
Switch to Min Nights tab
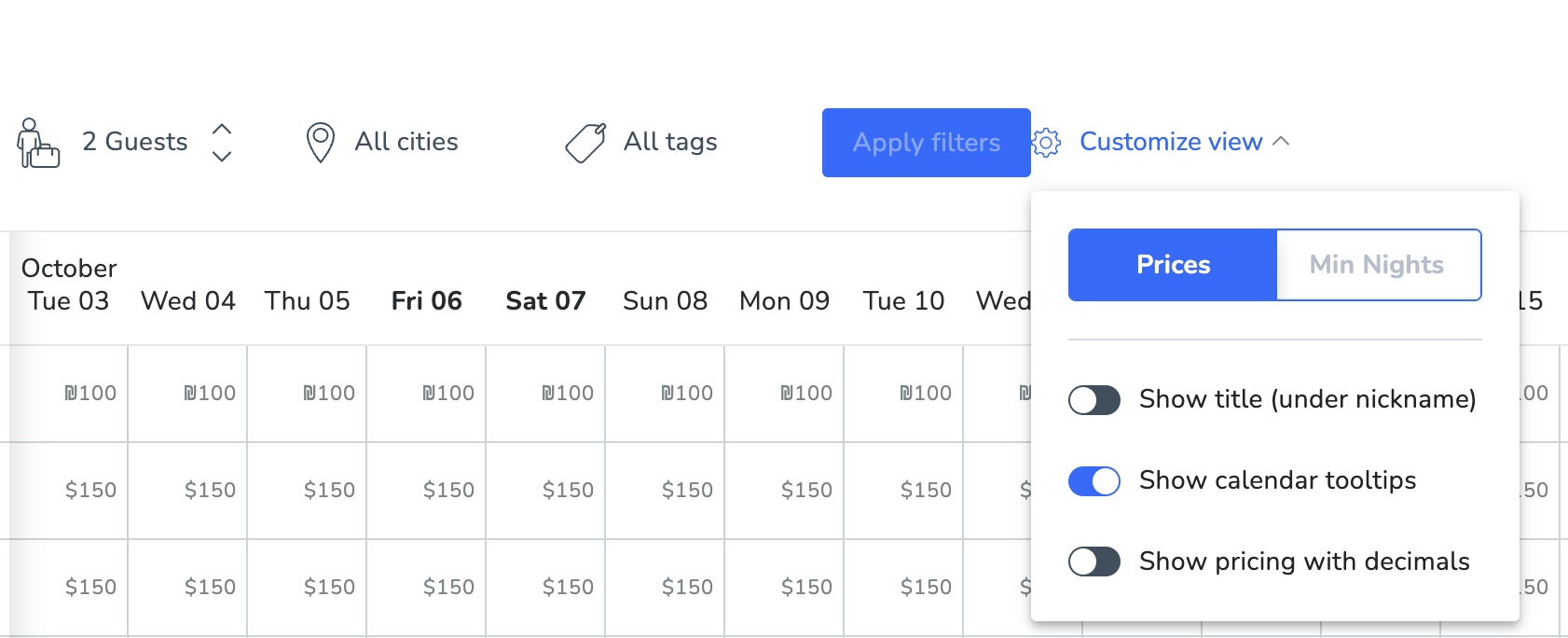(x=1378, y=265)
